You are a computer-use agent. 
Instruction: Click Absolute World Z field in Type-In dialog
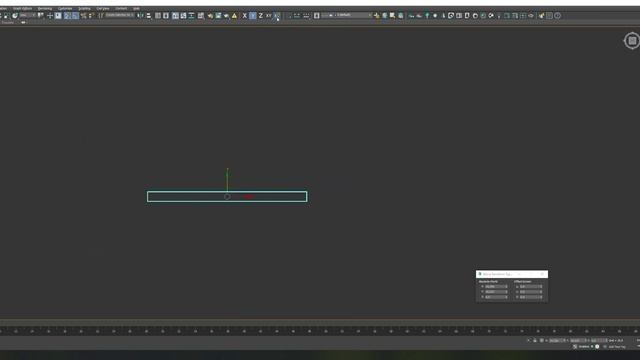(x=496, y=297)
